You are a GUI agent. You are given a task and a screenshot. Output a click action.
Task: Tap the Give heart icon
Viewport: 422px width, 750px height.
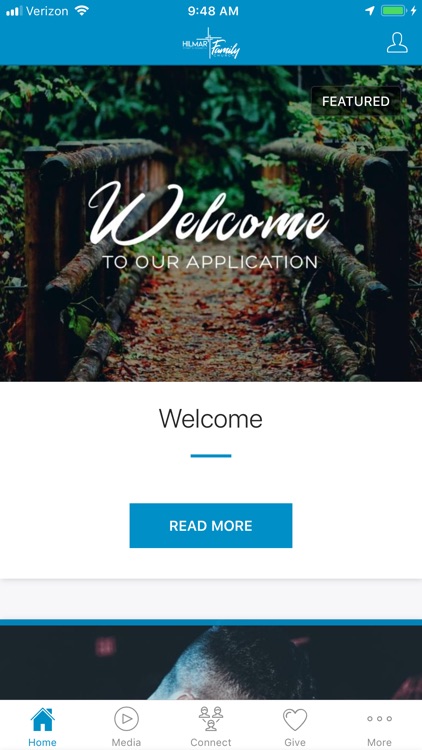(x=295, y=719)
